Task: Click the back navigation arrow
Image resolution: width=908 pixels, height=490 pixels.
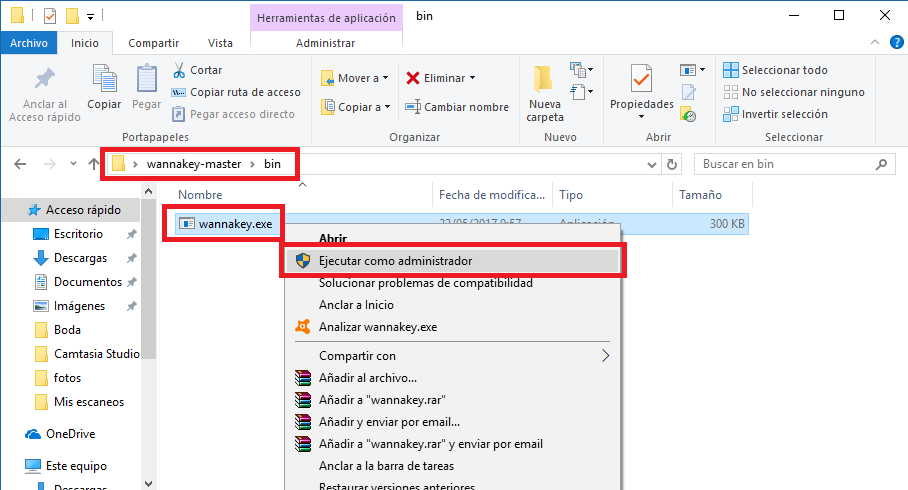Action: click(x=20, y=164)
